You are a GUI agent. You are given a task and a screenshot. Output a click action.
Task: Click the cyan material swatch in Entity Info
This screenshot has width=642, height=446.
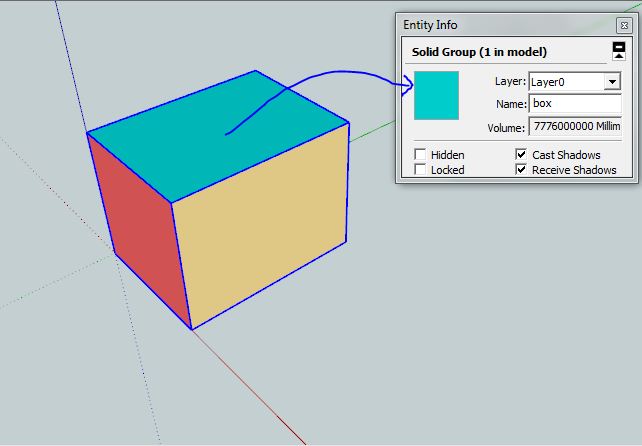(436, 95)
